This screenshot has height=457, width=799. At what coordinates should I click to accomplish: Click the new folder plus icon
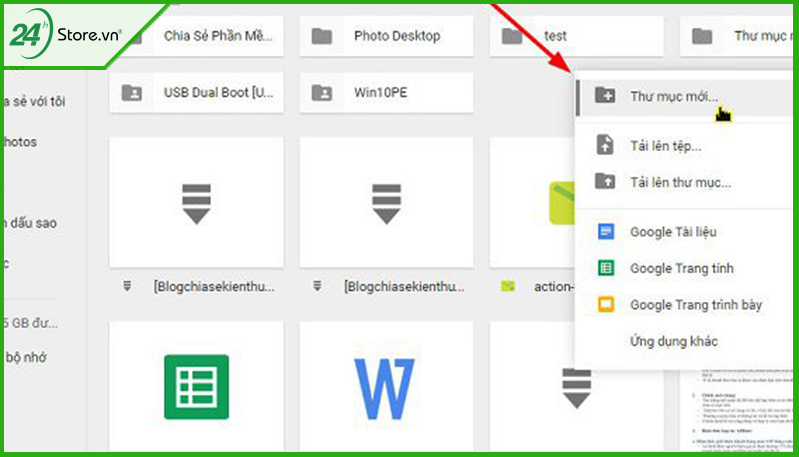tap(605, 95)
